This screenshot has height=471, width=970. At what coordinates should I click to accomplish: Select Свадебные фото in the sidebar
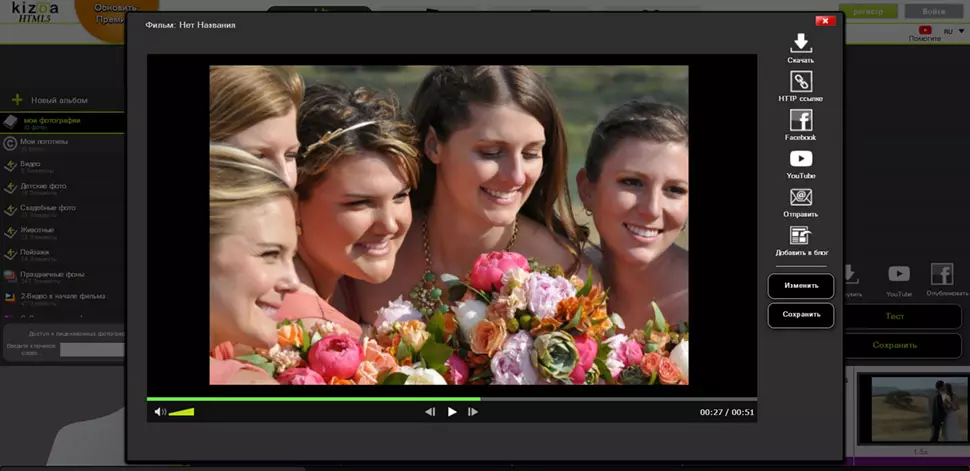point(48,208)
